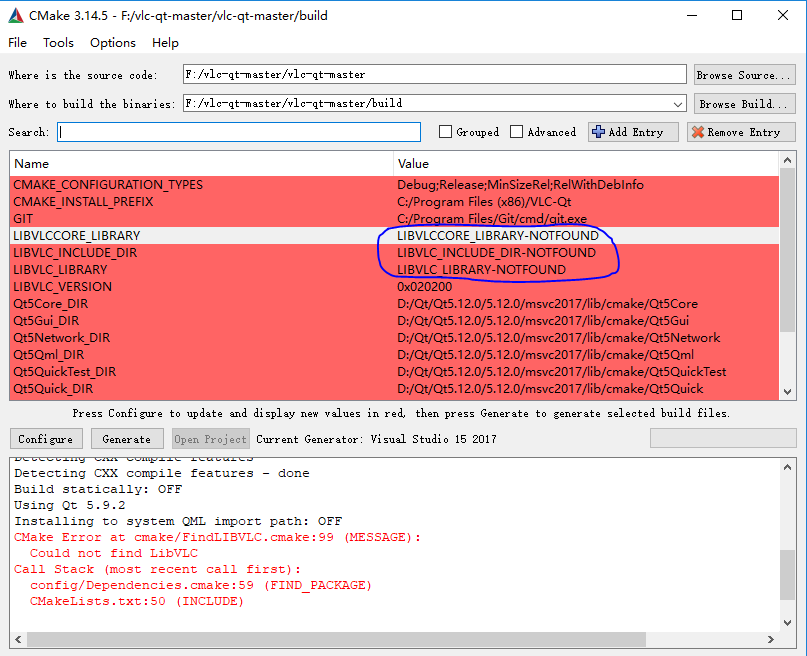Screen dimensions: 807x656
Task: Click the Qt5Core cmake path value
Action: pyautogui.click(x=548, y=304)
